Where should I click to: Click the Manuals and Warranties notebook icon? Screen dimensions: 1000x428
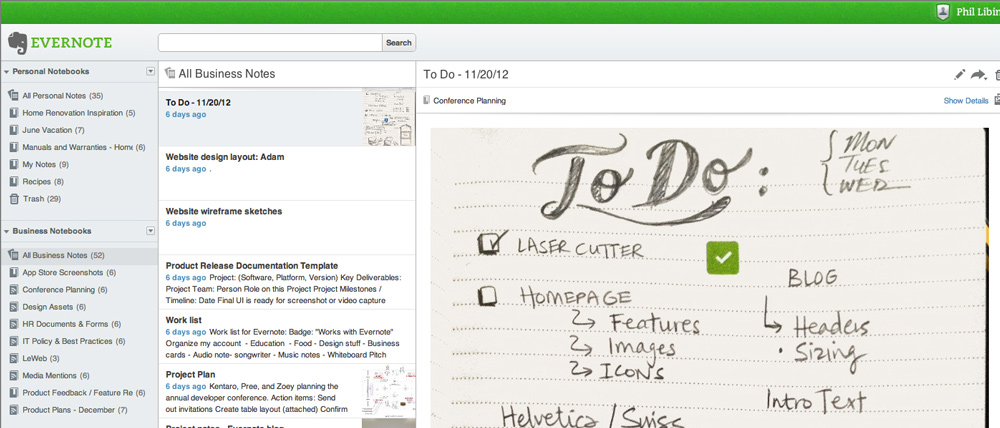pos(14,147)
